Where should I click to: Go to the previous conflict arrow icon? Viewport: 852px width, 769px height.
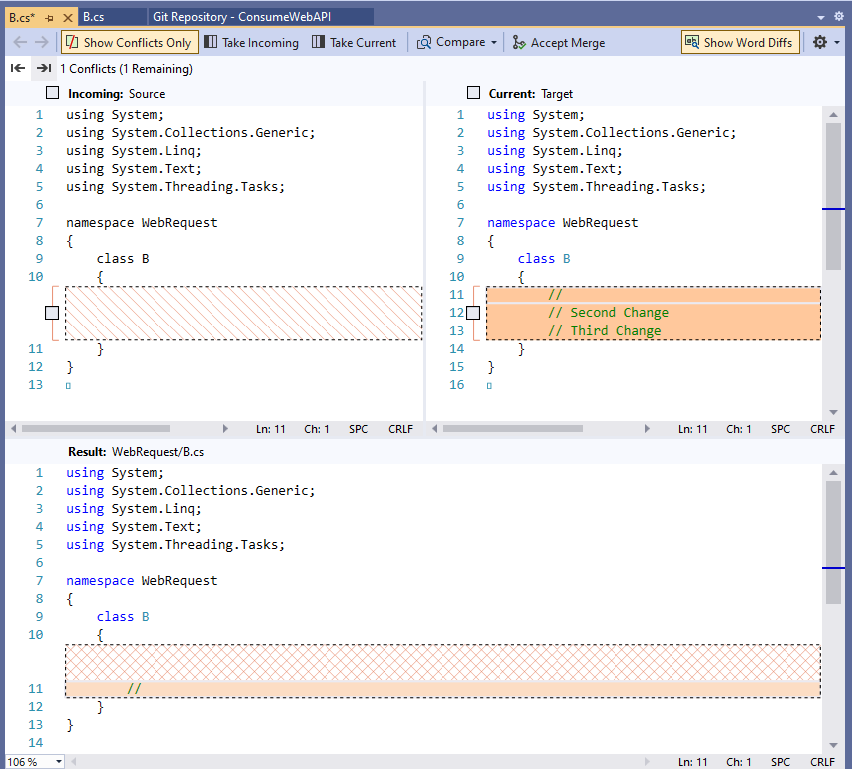pyautogui.click(x=18, y=68)
